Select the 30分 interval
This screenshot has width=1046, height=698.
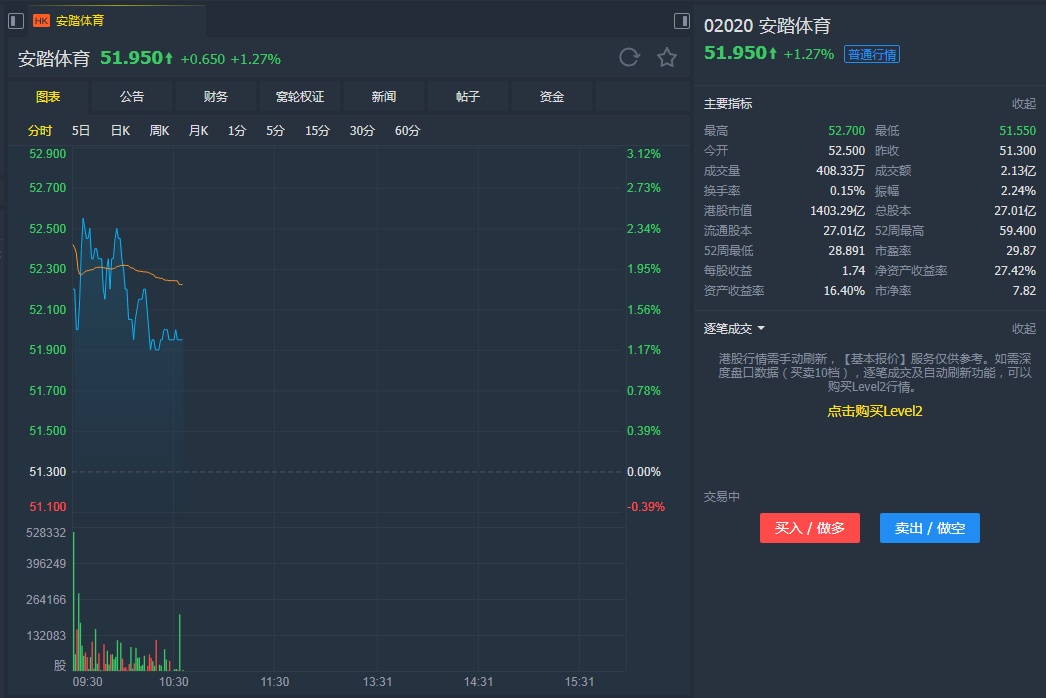[x=362, y=131]
